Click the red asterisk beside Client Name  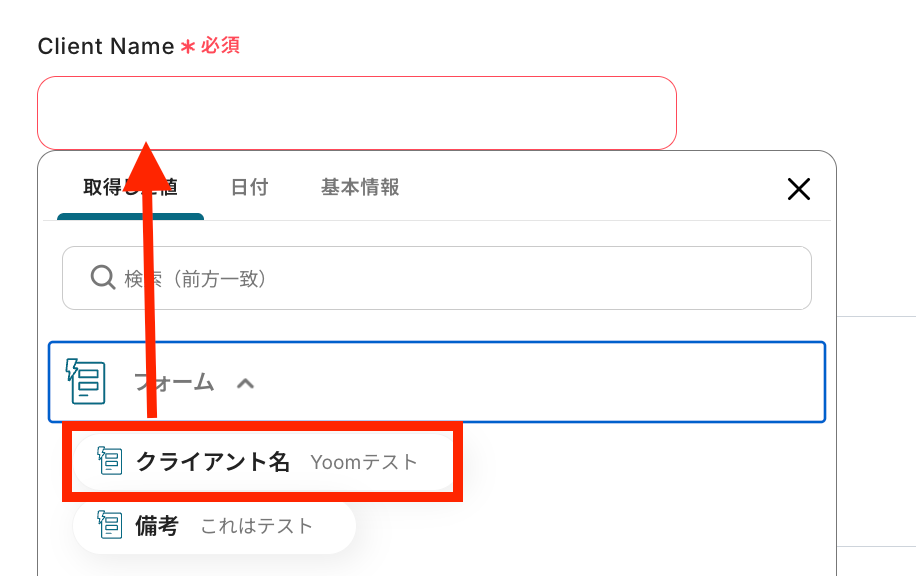click(x=187, y=47)
